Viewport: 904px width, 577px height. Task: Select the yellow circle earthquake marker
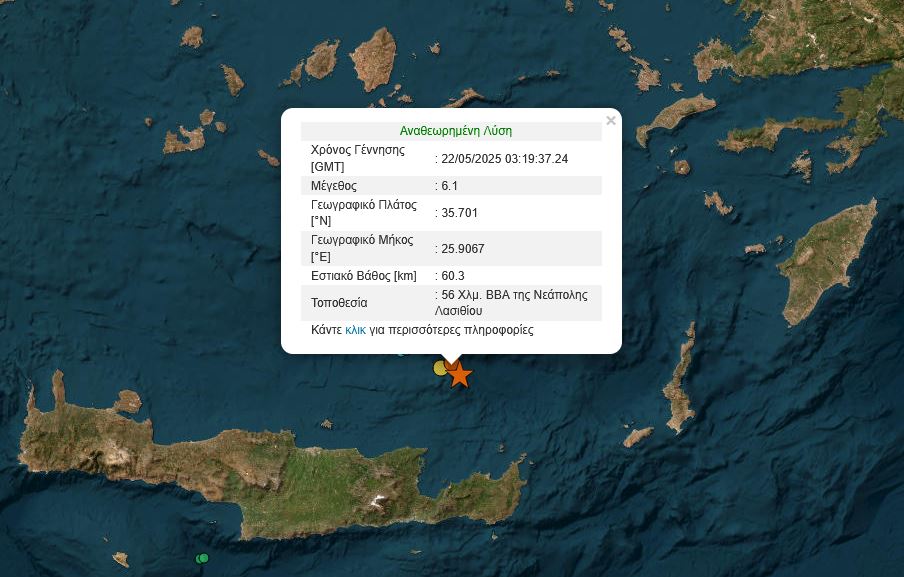pos(440,368)
